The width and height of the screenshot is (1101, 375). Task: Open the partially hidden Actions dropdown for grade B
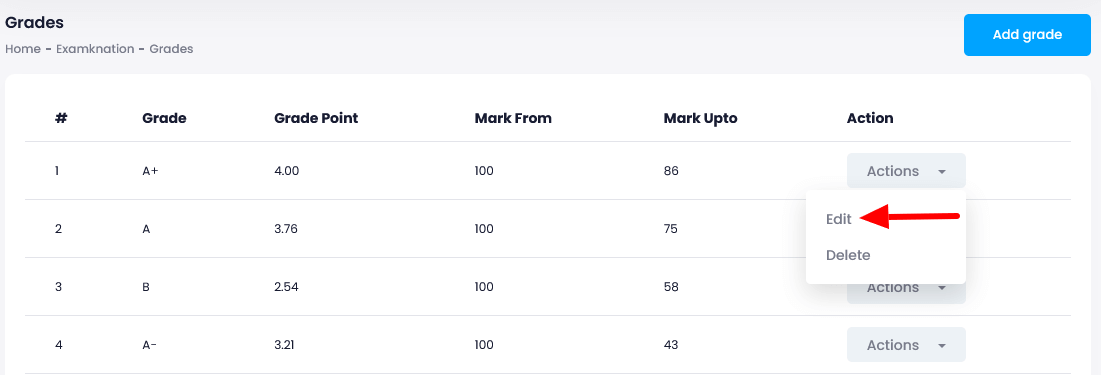click(x=906, y=294)
